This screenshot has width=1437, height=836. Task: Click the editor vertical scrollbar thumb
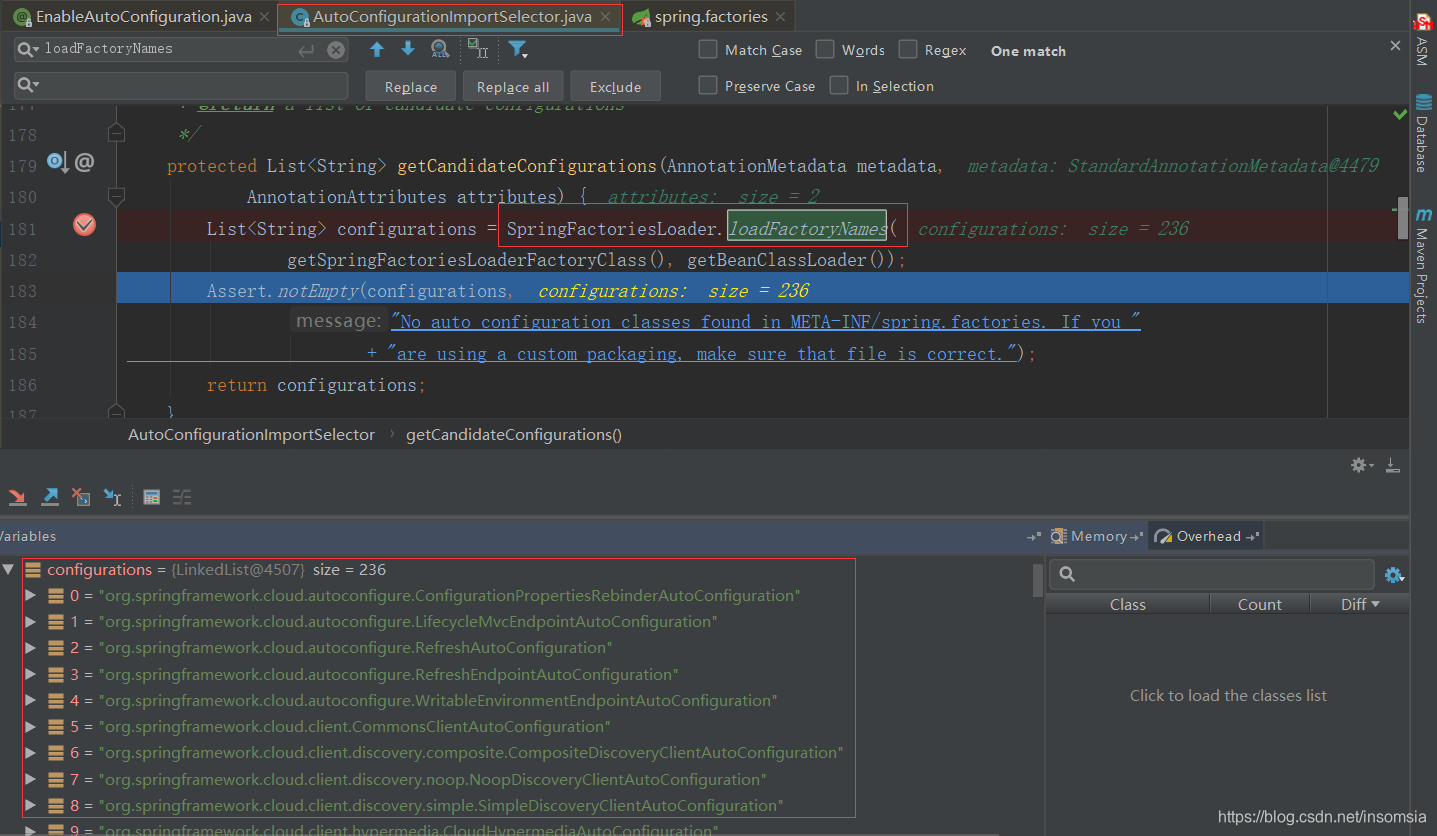[1402, 219]
